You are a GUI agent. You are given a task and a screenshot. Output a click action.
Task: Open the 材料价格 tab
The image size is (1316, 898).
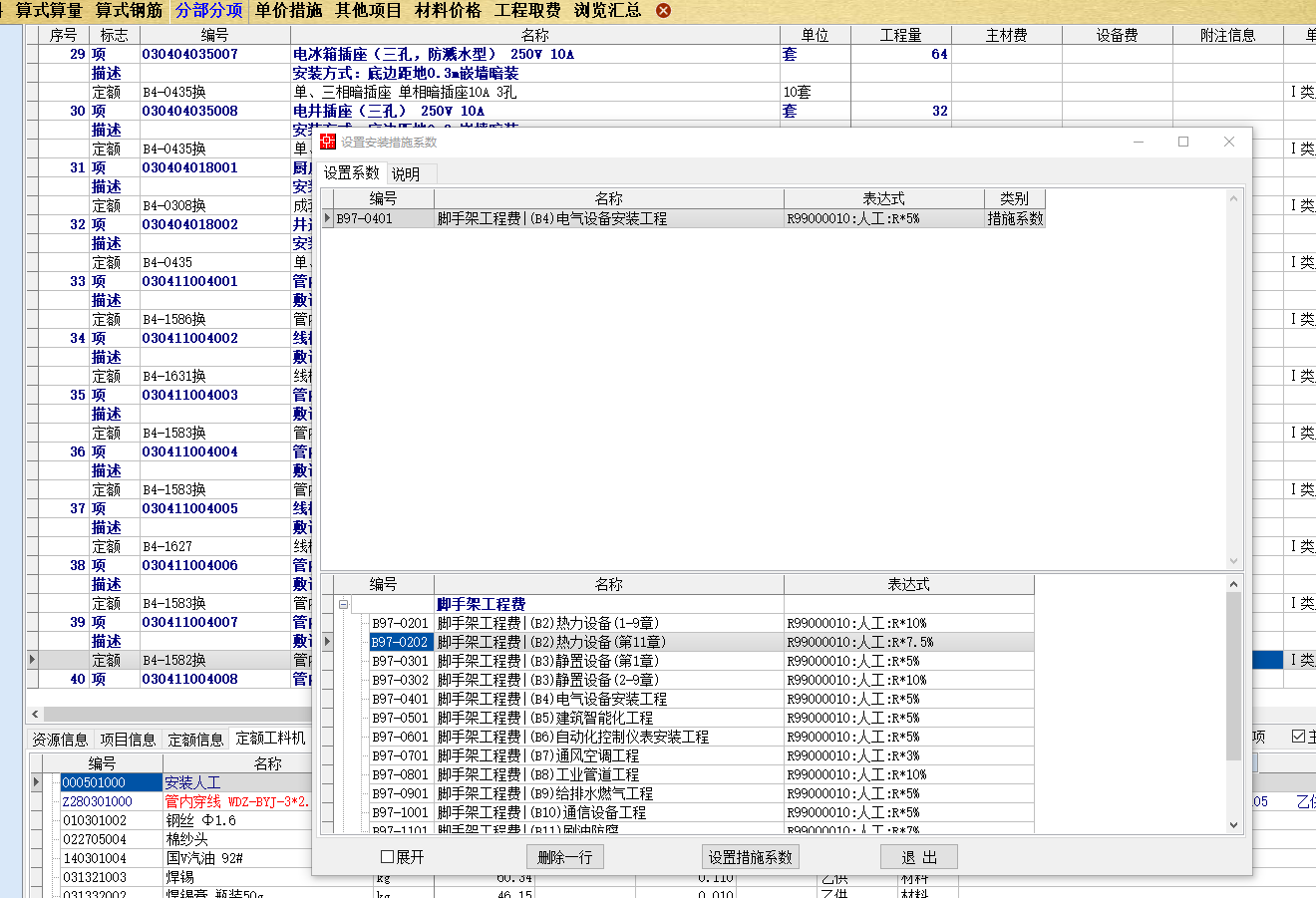(449, 11)
